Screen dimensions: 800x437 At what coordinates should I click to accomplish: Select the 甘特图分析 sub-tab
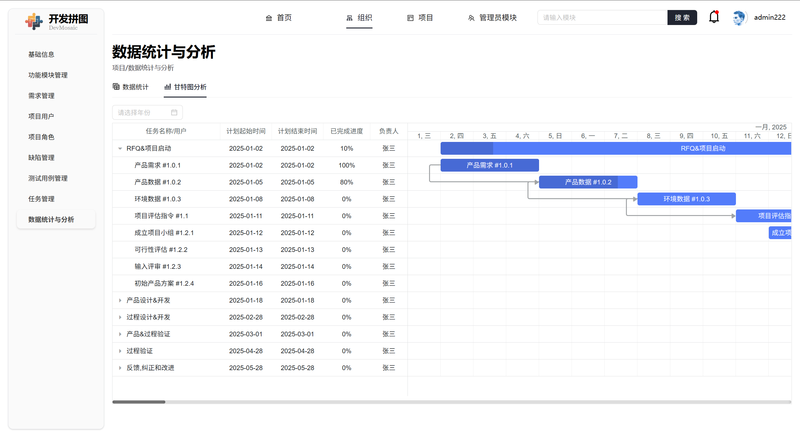185,87
